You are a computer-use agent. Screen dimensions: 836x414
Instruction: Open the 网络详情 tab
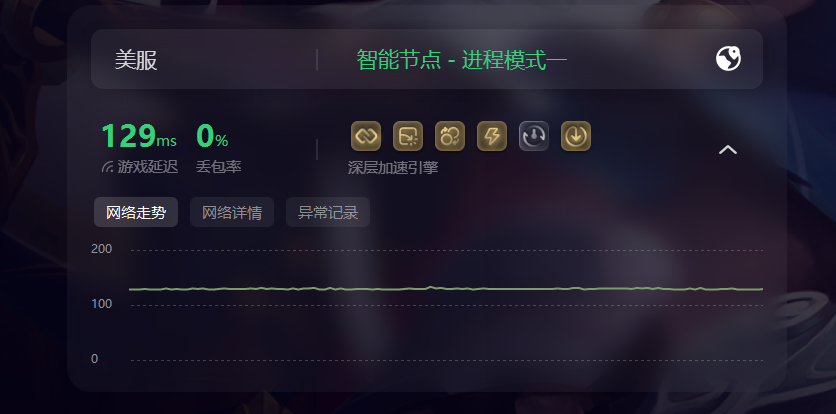[x=232, y=212]
